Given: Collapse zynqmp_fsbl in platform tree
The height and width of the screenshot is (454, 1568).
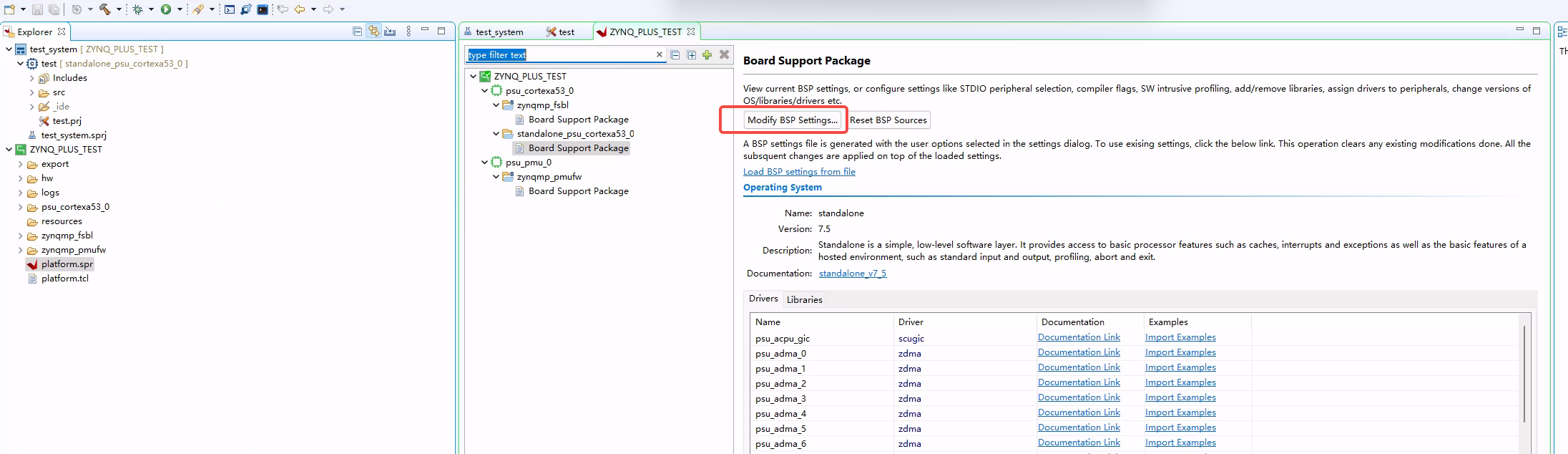Looking at the screenshot, I should pyautogui.click(x=496, y=105).
